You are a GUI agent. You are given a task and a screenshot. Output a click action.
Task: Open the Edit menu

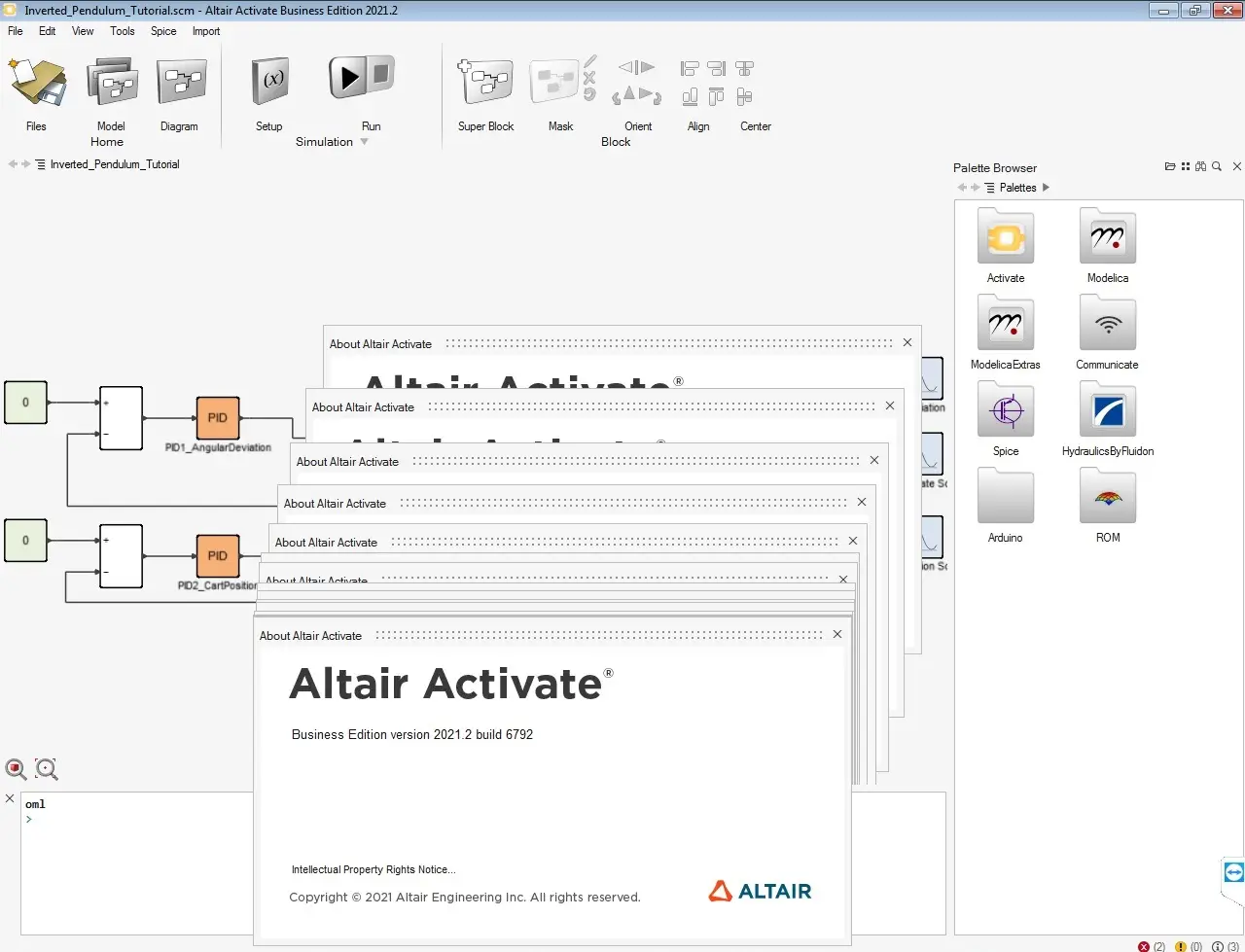[x=48, y=31]
